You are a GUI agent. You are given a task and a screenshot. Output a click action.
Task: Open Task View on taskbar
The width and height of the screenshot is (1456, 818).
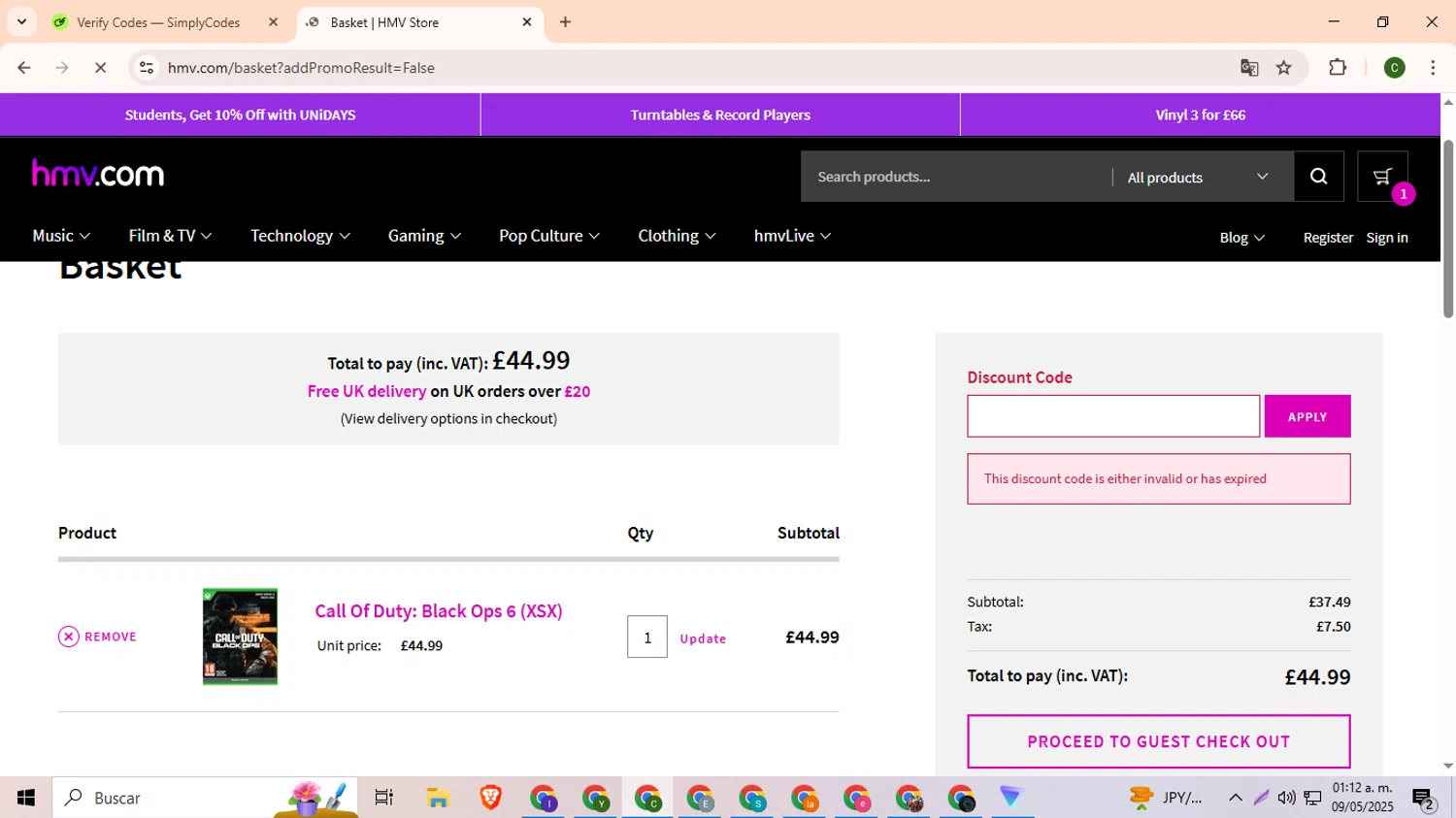point(384,798)
